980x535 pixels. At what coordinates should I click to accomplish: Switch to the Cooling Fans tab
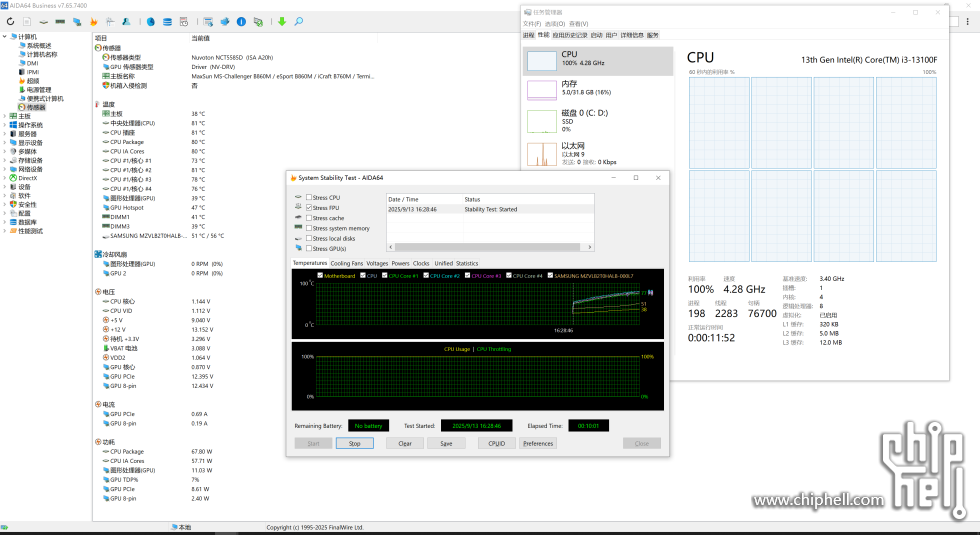[346, 263]
